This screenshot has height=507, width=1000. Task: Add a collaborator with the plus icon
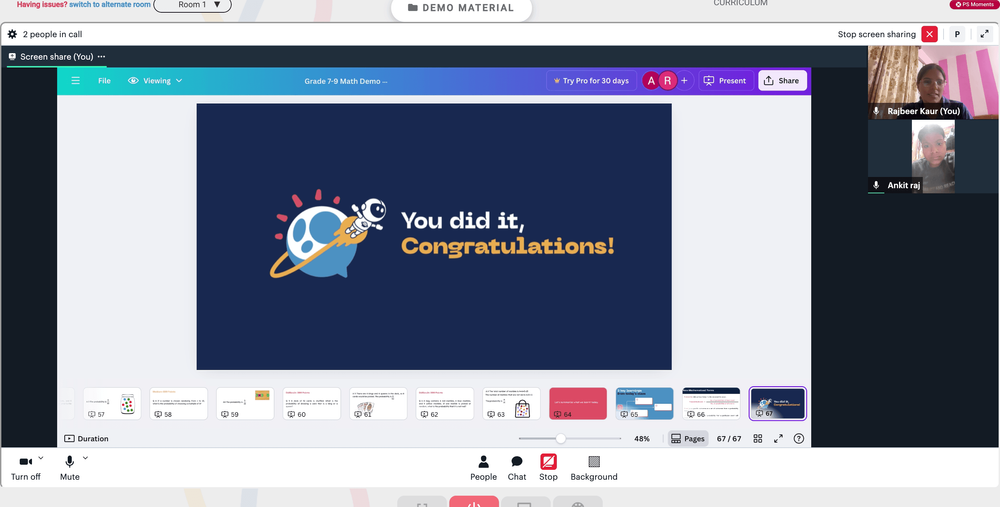click(684, 81)
